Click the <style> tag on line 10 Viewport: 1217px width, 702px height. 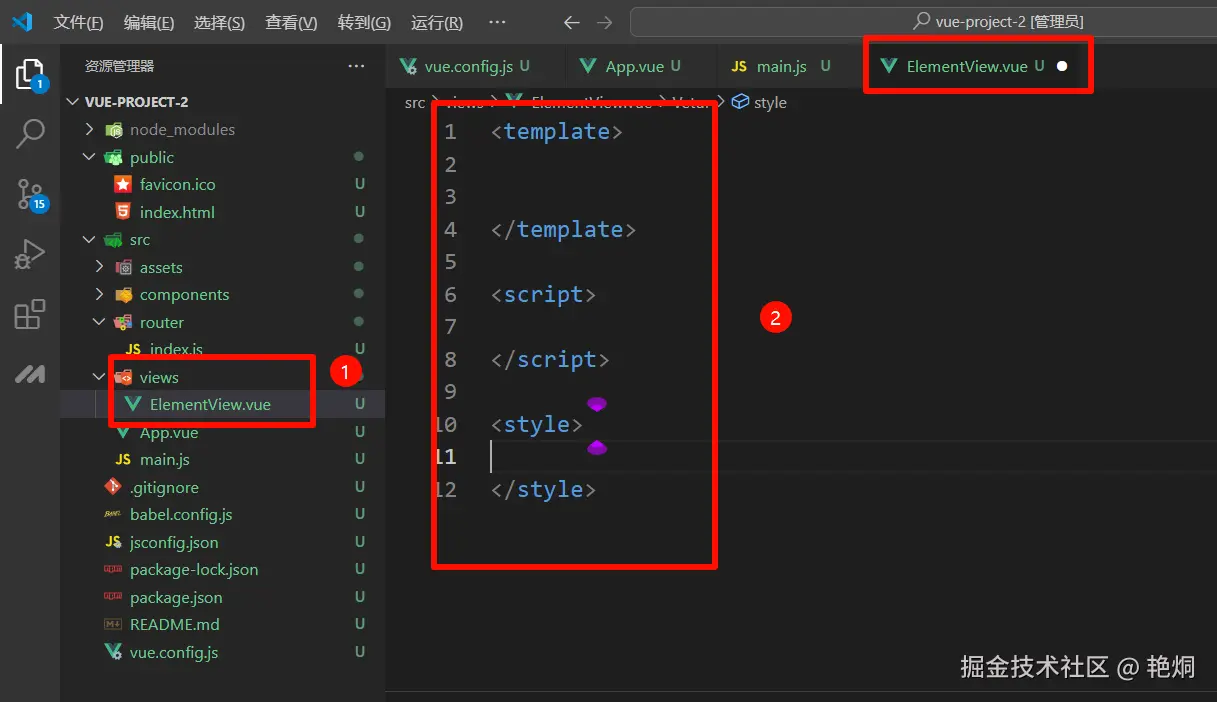click(x=537, y=425)
